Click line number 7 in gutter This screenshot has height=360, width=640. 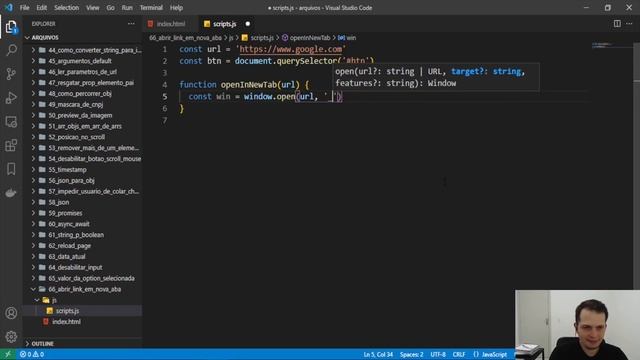point(165,120)
